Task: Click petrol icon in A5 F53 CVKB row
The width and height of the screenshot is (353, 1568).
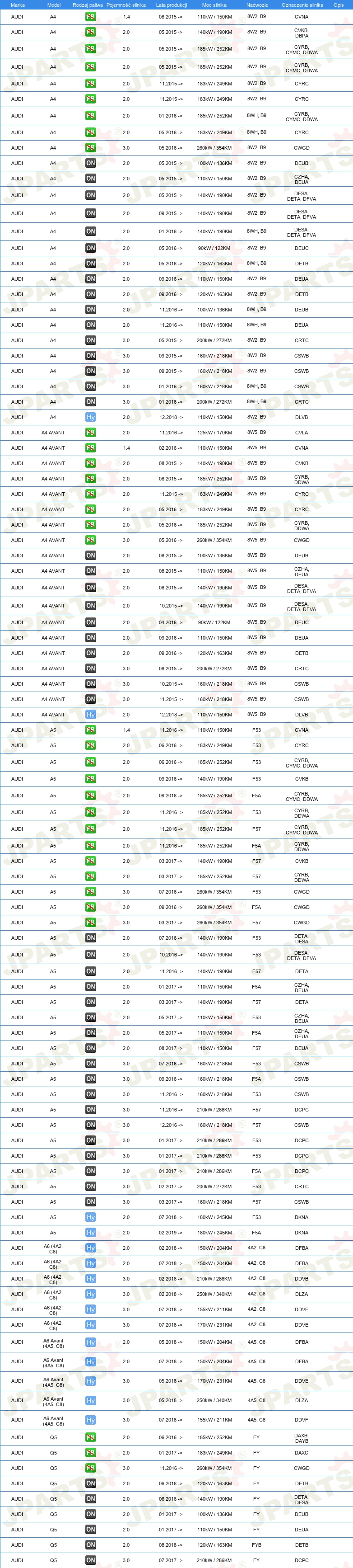Action: coord(91,778)
